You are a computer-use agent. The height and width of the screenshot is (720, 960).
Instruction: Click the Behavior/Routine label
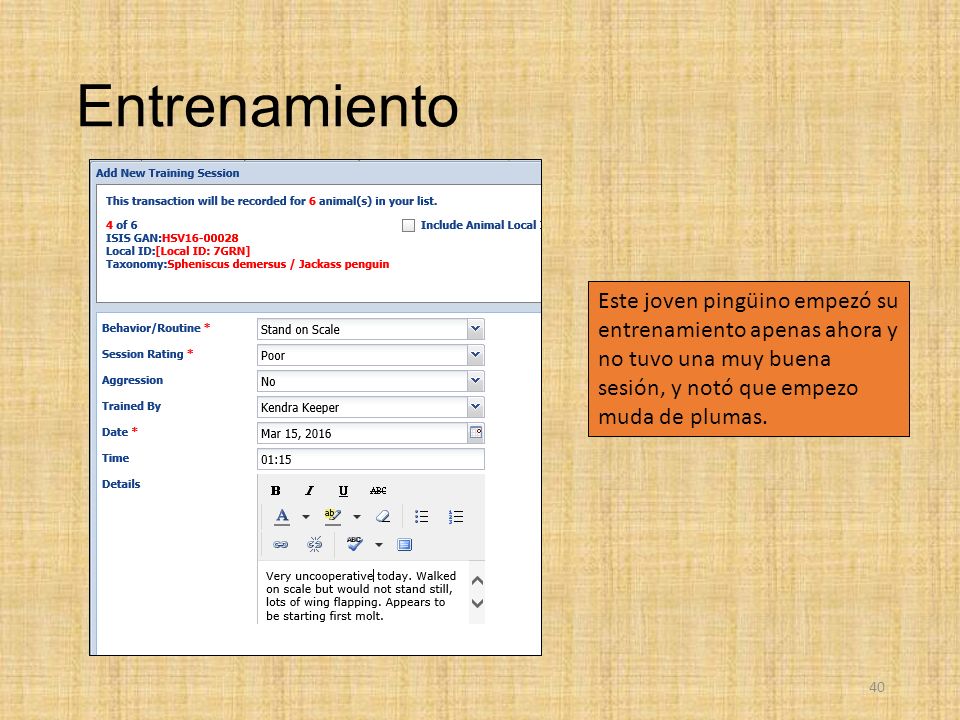[151, 328]
